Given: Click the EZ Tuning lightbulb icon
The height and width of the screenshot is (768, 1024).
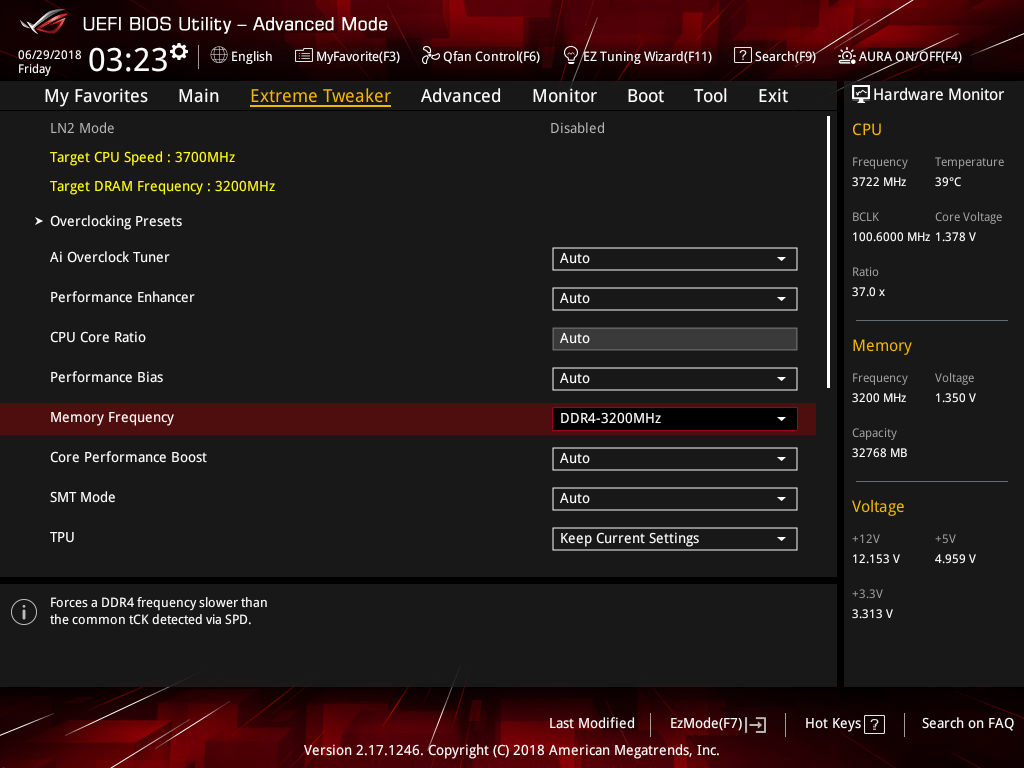Looking at the screenshot, I should (570, 56).
